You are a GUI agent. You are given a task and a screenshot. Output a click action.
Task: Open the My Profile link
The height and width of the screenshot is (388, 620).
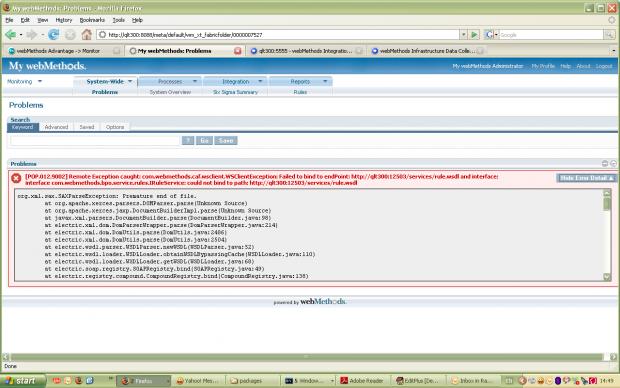pyautogui.click(x=543, y=66)
